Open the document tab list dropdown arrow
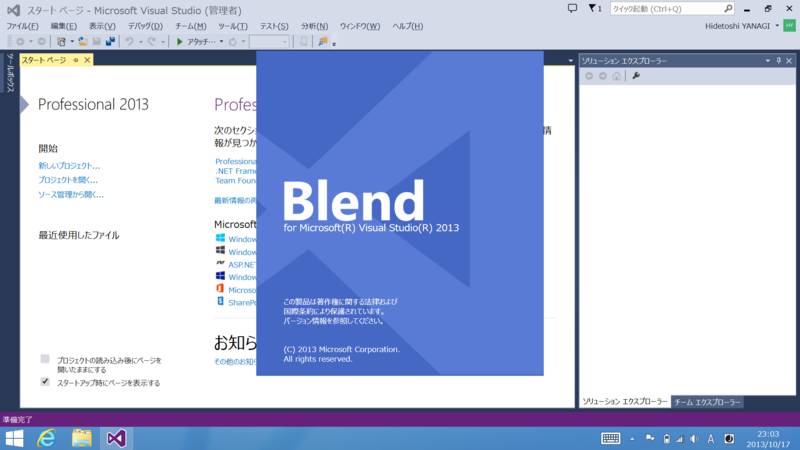This screenshot has width=800, height=450. coord(570,61)
